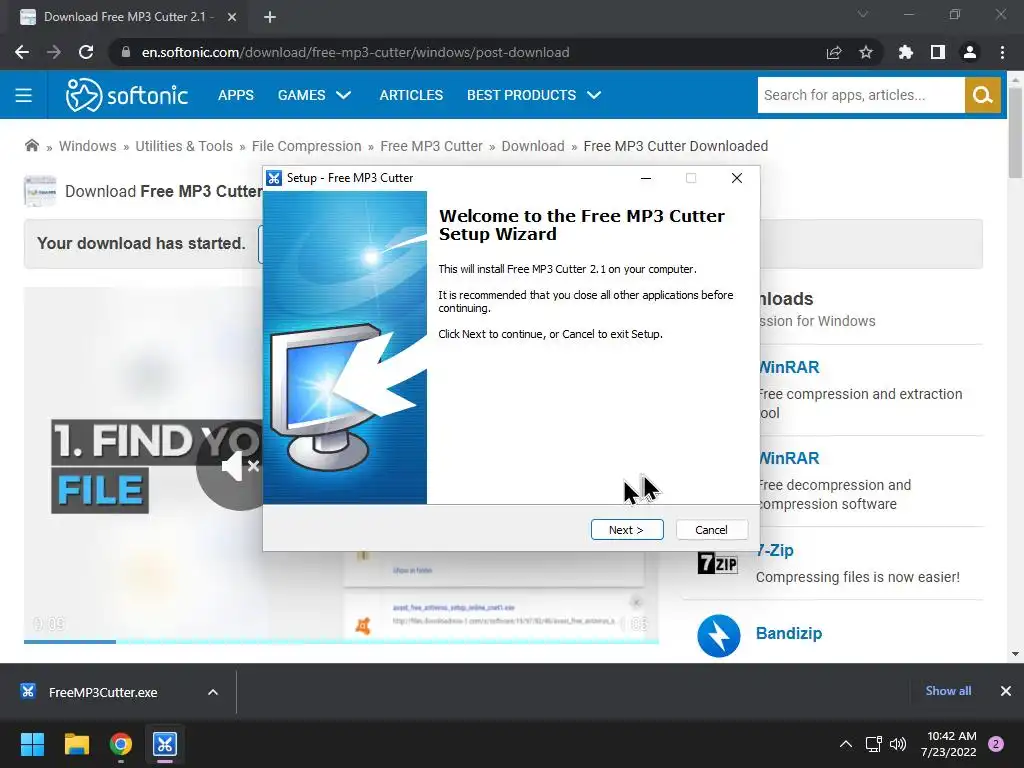The width and height of the screenshot is (1024, 768).
Task: Open a new Chrome tab
Action: pyautogui.click(x=270, y=17)
